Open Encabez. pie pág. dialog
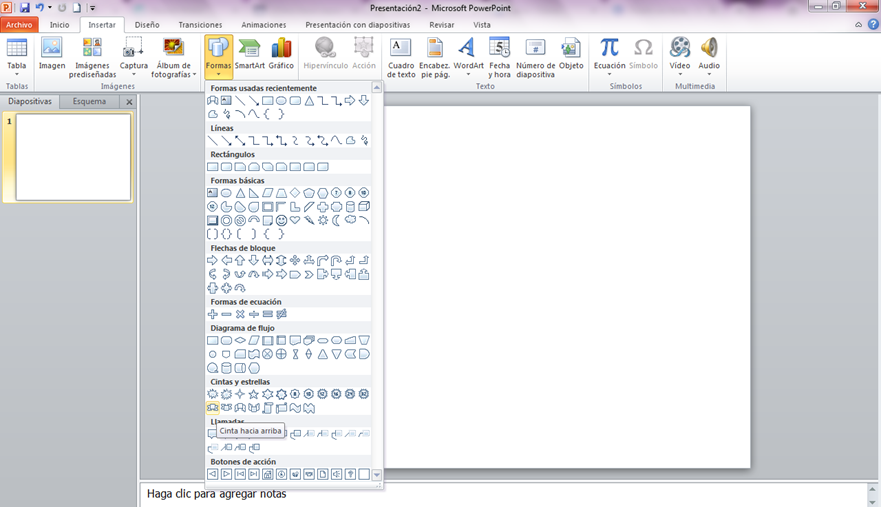 tap(434, 57)
